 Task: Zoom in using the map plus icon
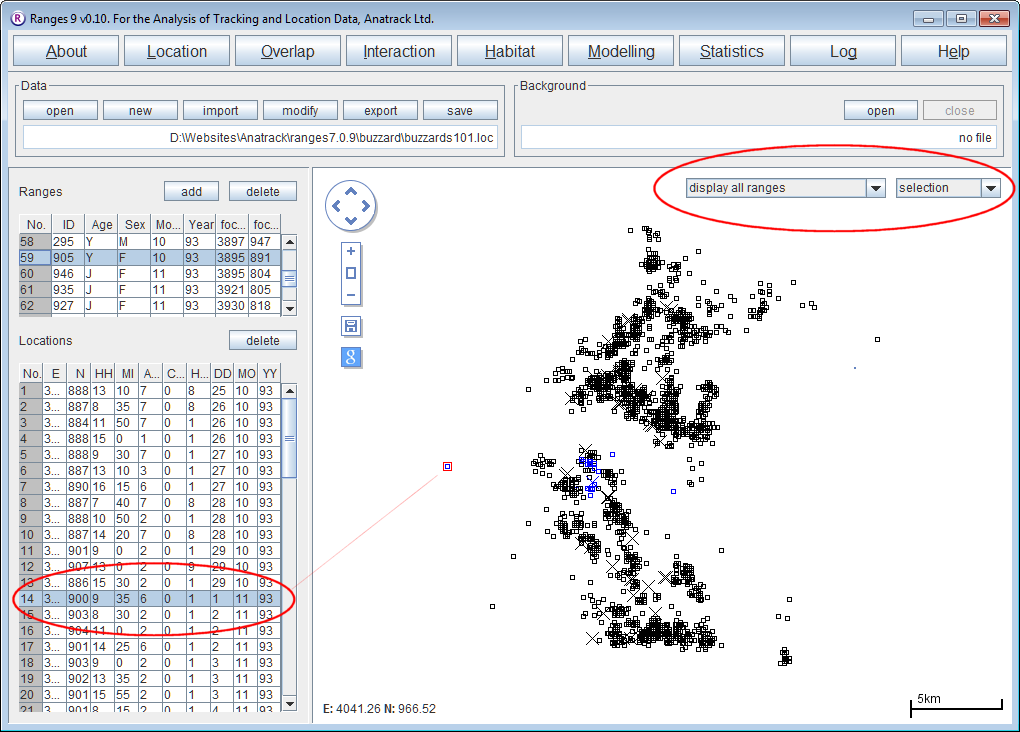point(351,251)
